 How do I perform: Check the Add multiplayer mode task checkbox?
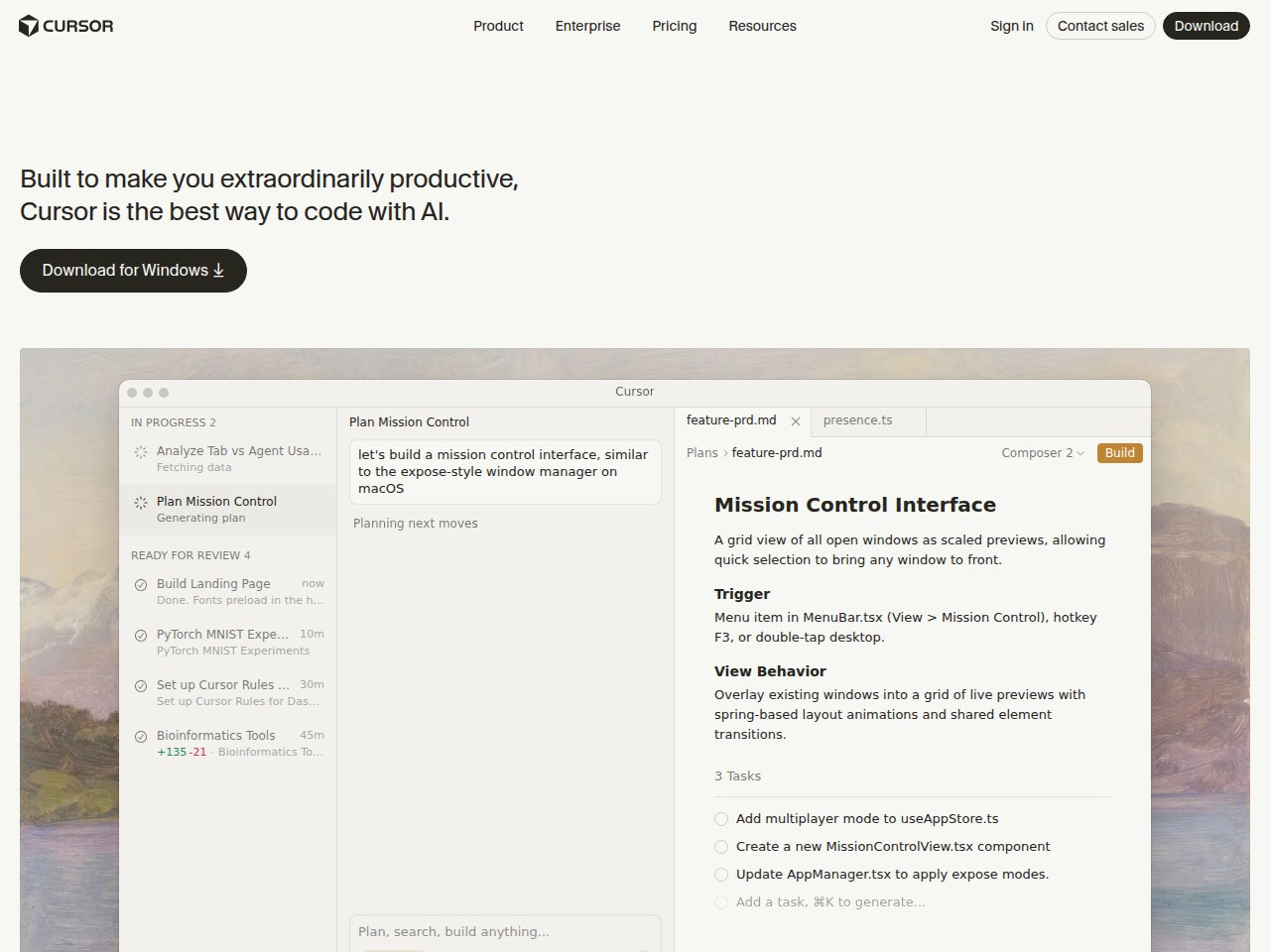pos(720,819)
